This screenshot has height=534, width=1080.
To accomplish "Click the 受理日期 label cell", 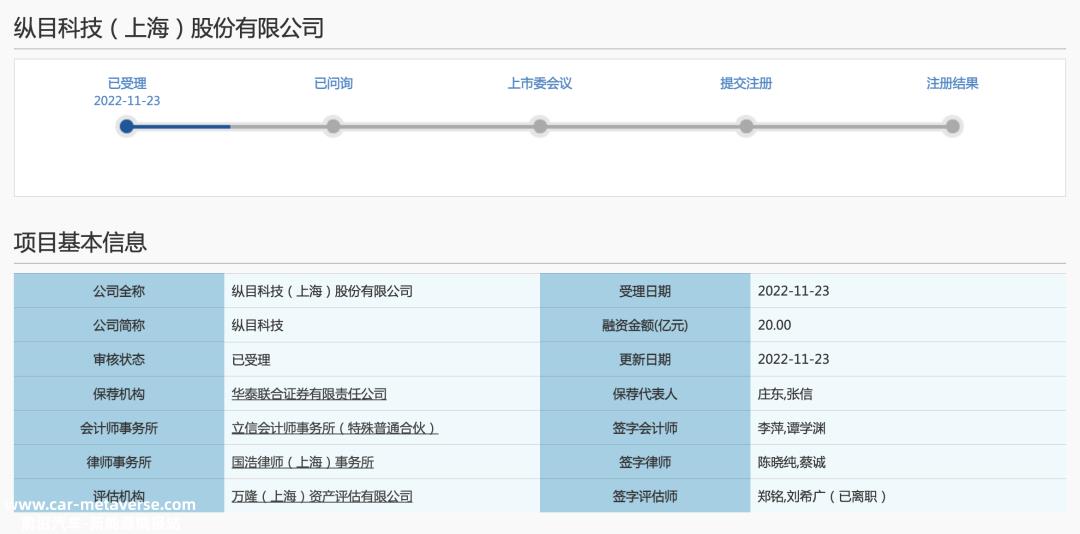I will click(645, 291).
